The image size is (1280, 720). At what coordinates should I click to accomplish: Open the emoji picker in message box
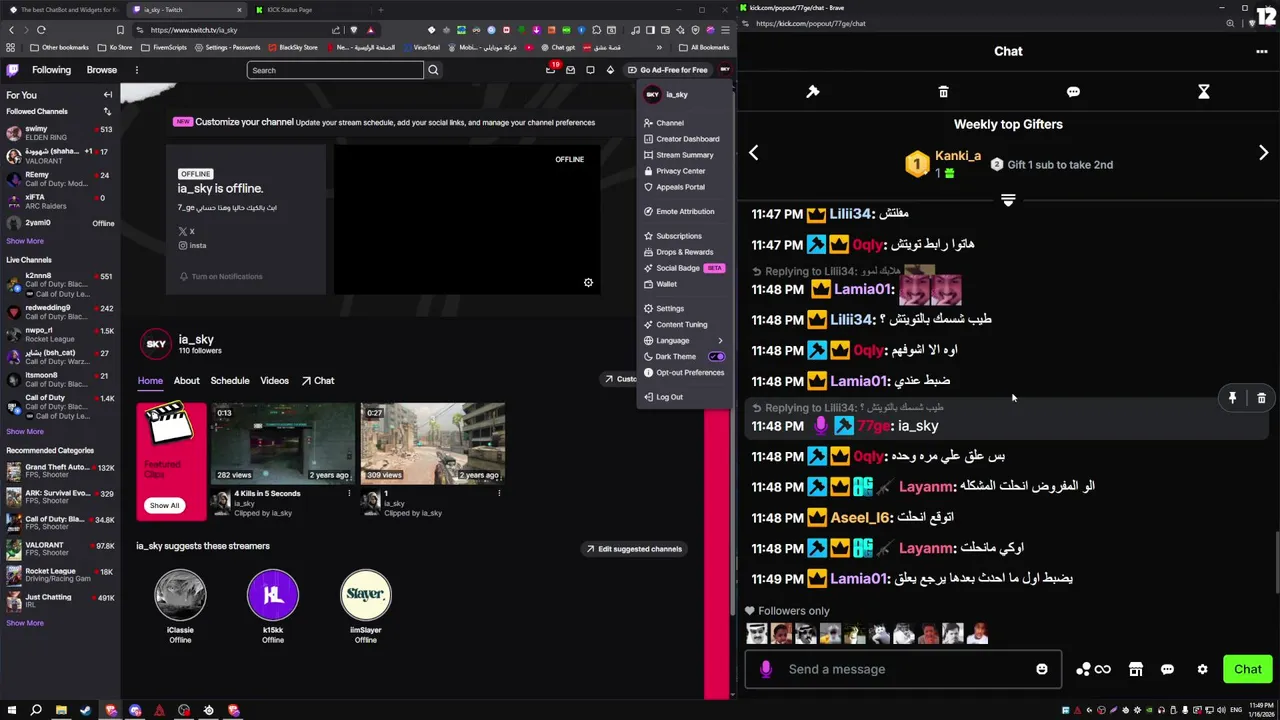click(1042, 669)
